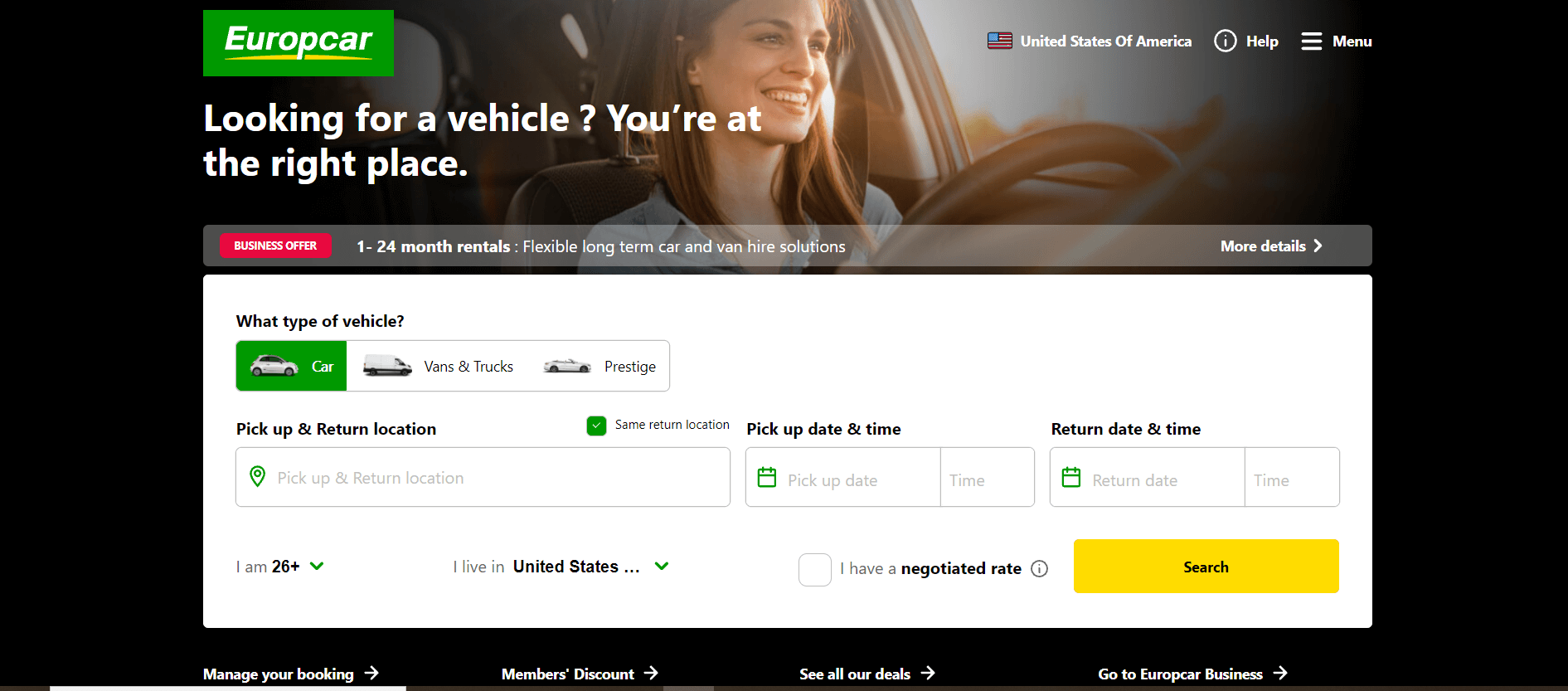Click the 'Pick up & Return location' heading label

336,429
